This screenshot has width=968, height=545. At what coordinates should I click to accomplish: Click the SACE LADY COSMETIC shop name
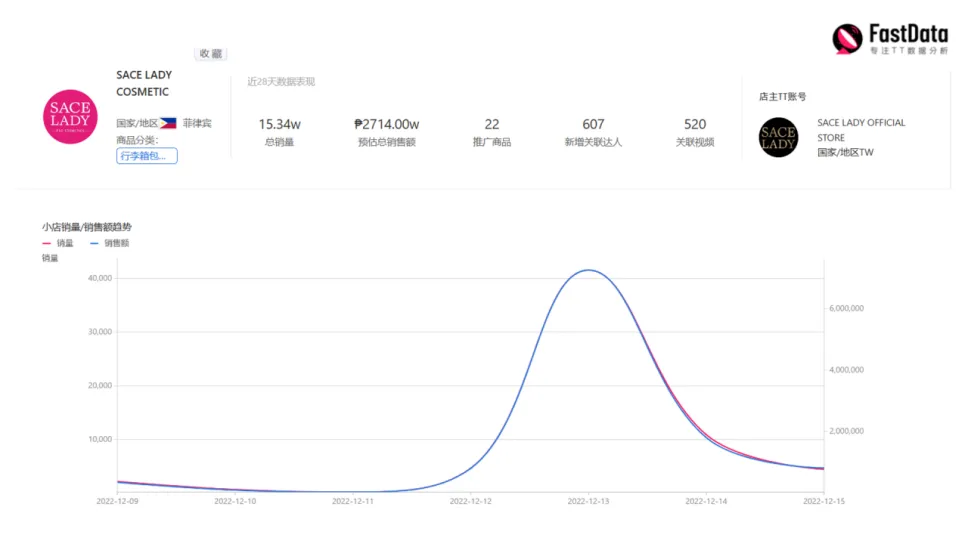coord(144,83)
